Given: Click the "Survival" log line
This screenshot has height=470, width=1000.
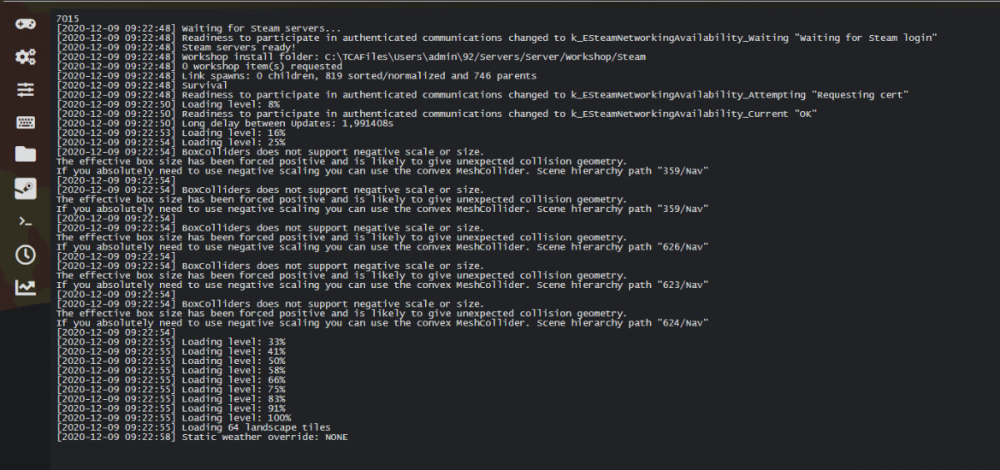Looking at the screenshot, I should 207,85.
